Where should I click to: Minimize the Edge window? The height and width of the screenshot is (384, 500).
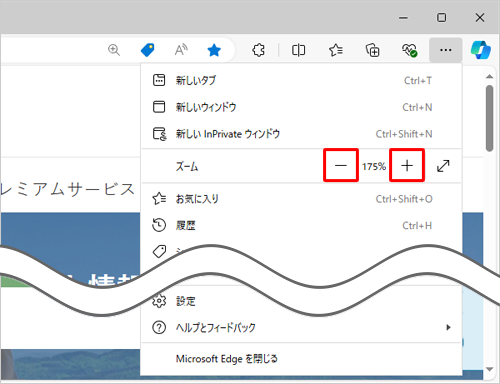click(x=403, y=17)
